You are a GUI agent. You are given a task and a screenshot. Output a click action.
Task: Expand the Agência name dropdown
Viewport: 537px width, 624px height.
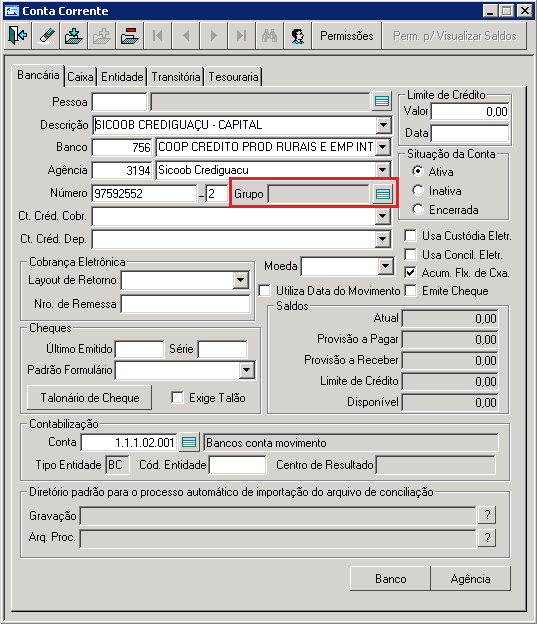[383, 170]
